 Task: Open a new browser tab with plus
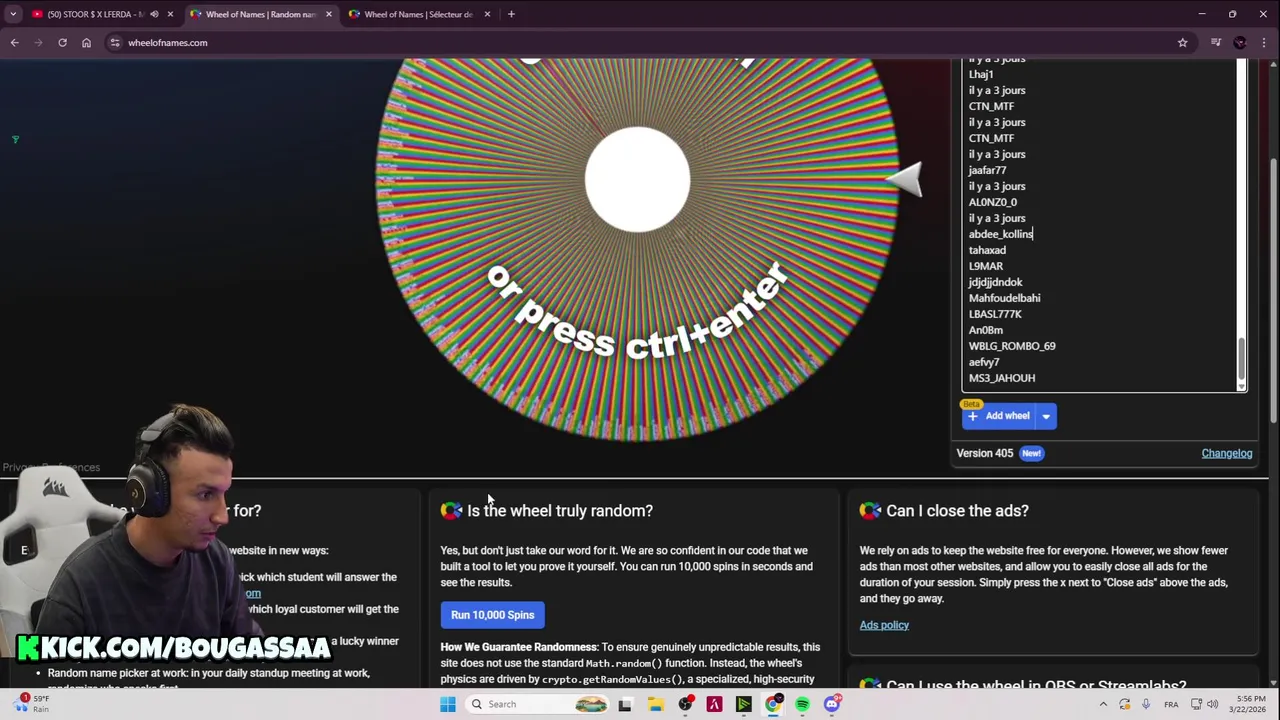(x=511, y=14)
